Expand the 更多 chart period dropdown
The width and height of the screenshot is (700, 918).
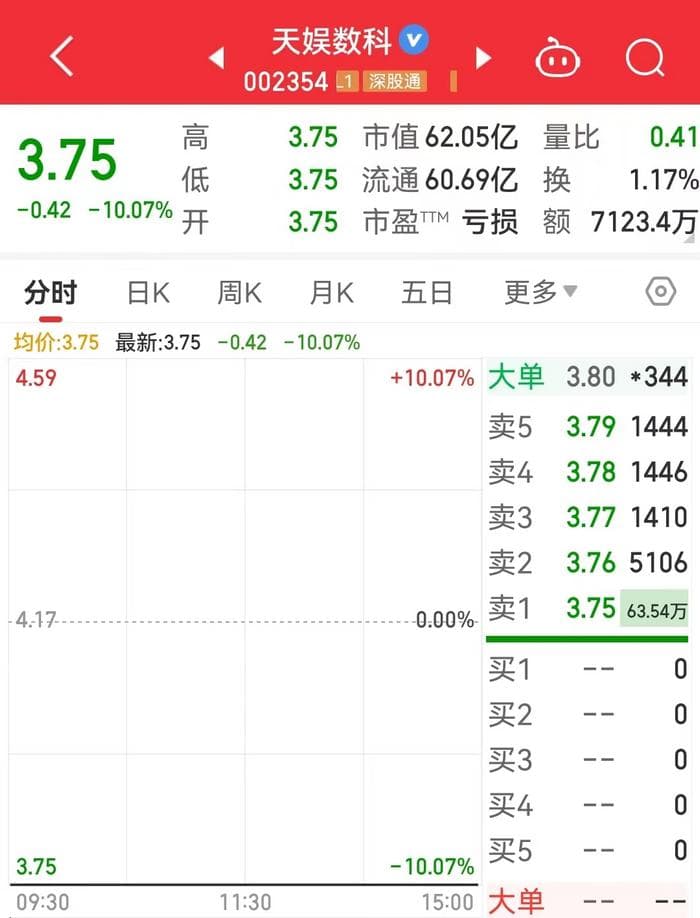[540, 292]
